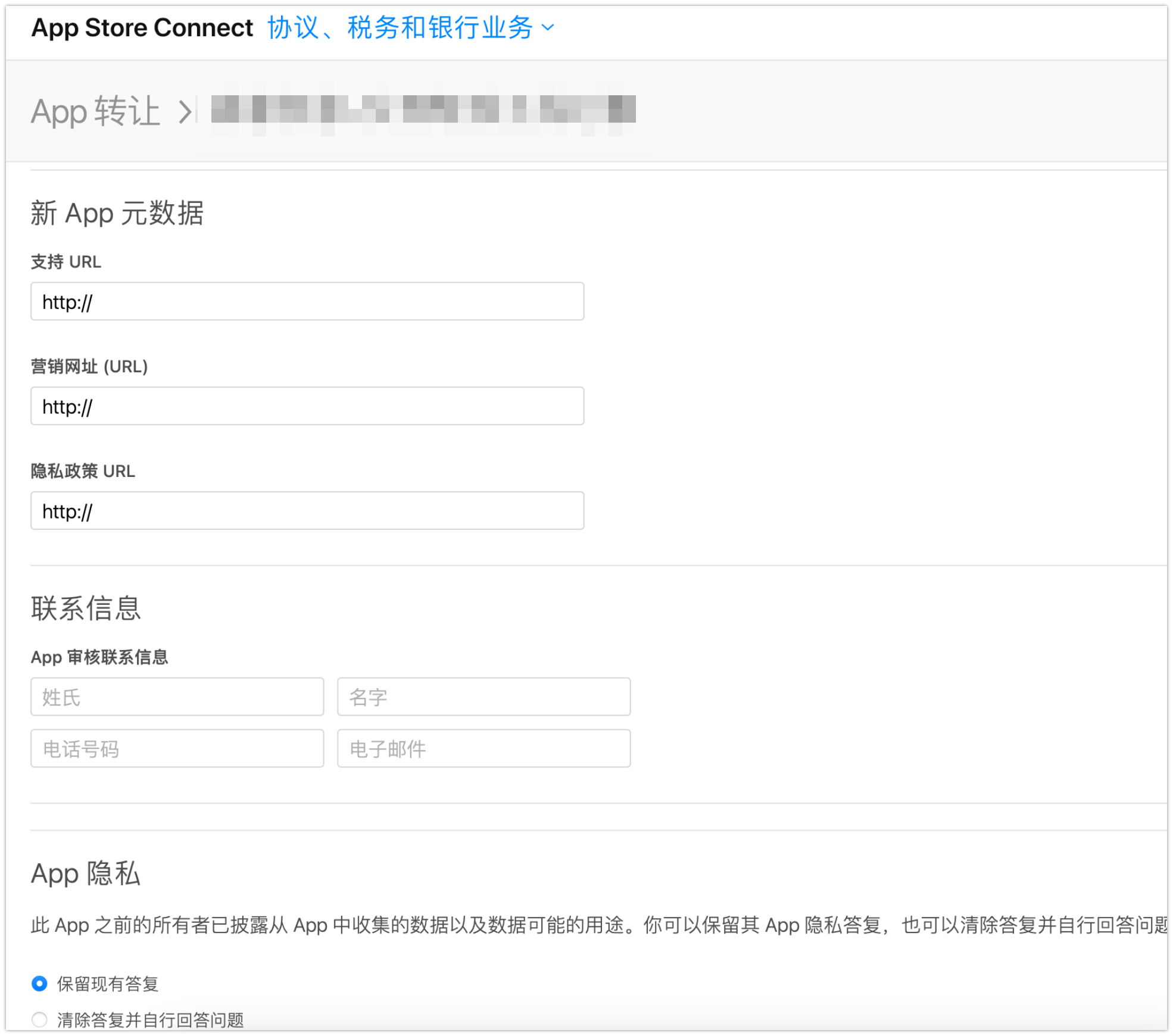This screenshot has width=1173, height=1036.
Task: Open the 协议、税务和银行业务 menu
Action: [x=400, y=27]
